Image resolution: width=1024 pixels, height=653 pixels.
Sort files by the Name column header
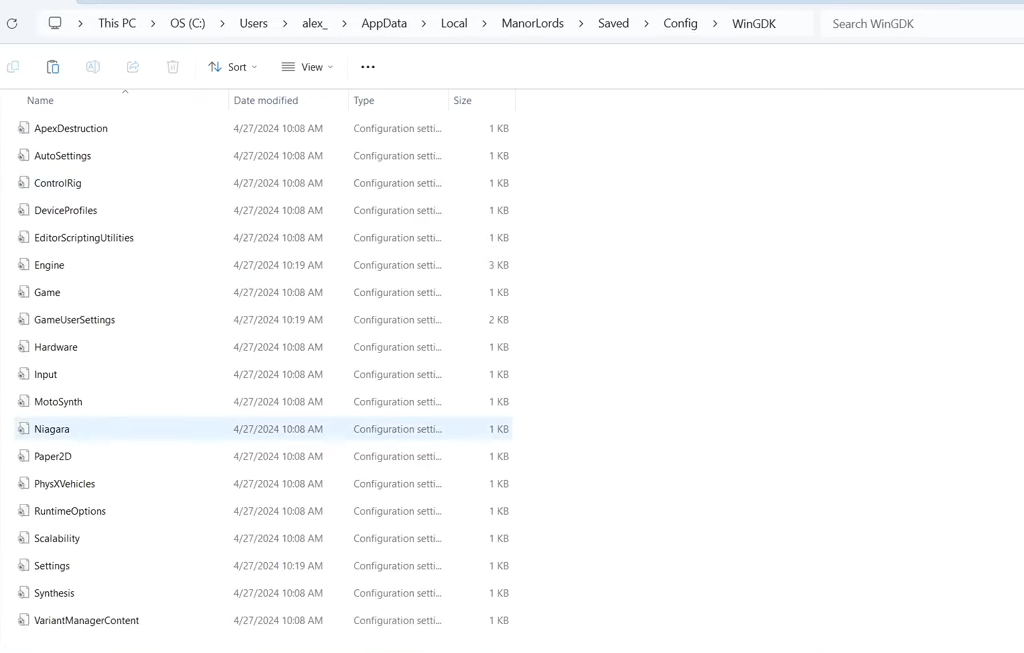coord(40,100)
